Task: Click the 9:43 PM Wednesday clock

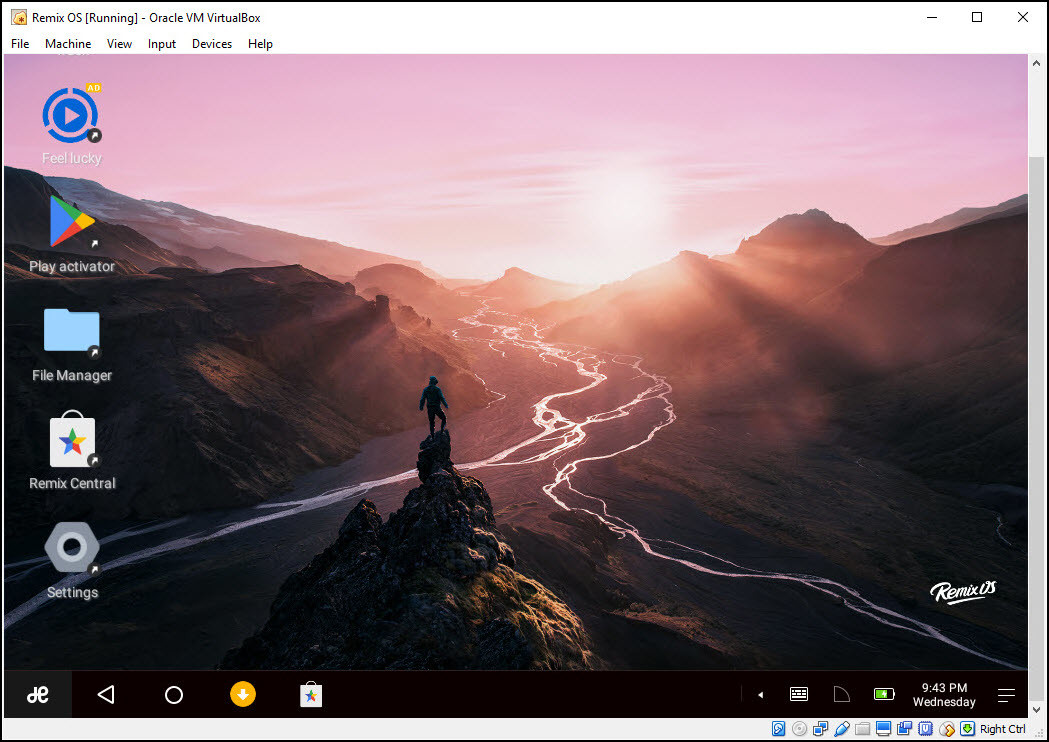Action: coord(944,694)
